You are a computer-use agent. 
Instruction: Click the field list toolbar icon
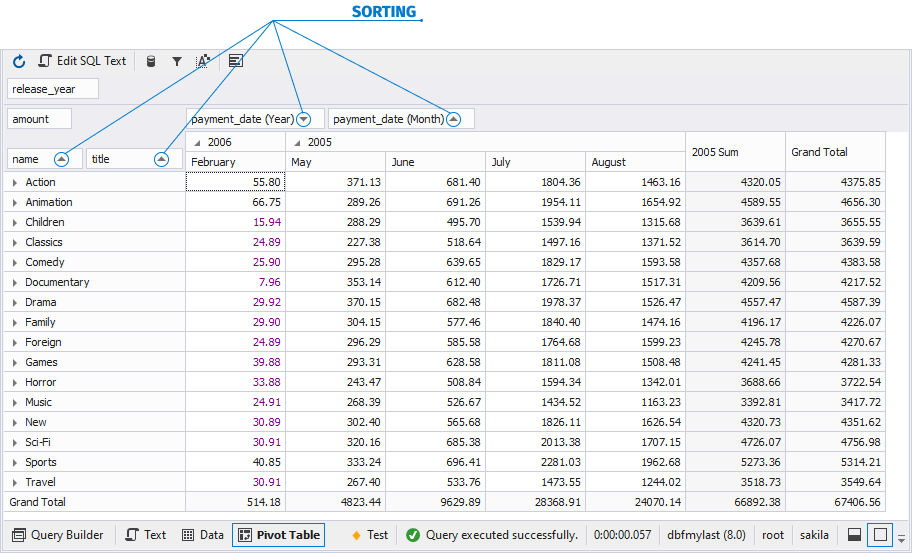click(x=236, y=61)
